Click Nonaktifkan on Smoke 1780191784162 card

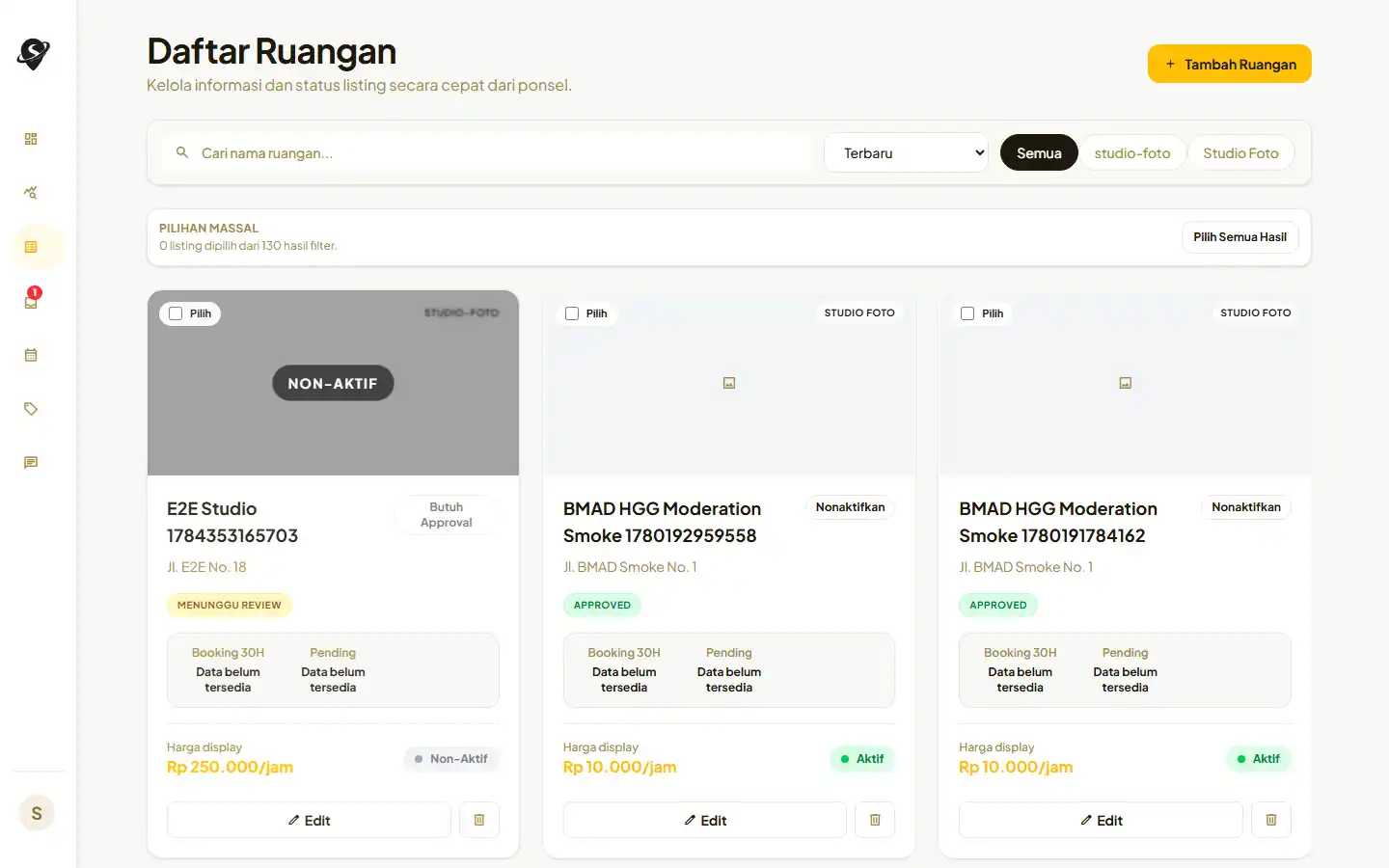click(x=1246, y=507)
